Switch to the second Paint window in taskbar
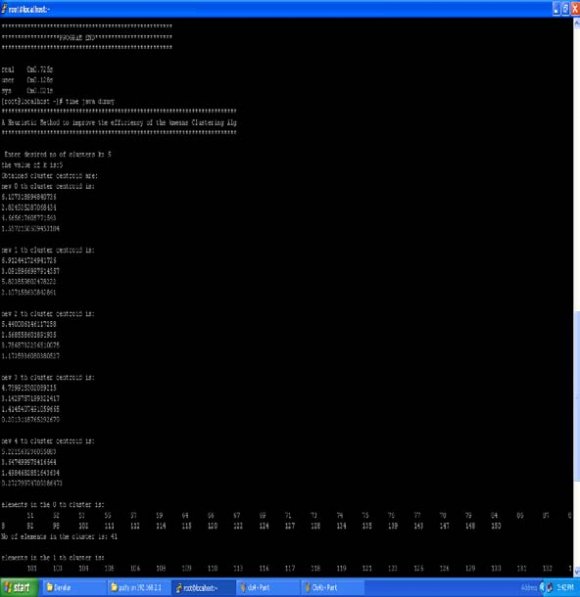This screenshot has height=597, width=580. [332, 587]
